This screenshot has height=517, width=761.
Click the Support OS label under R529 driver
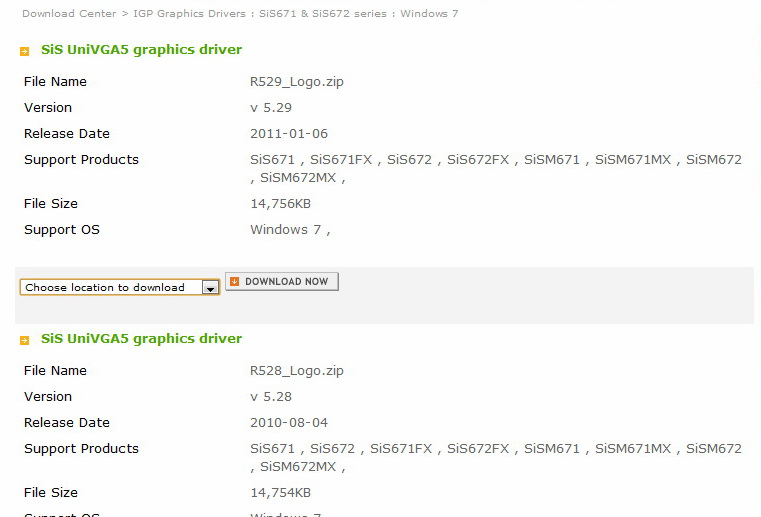pyautogui.click(x=62, y=230)
